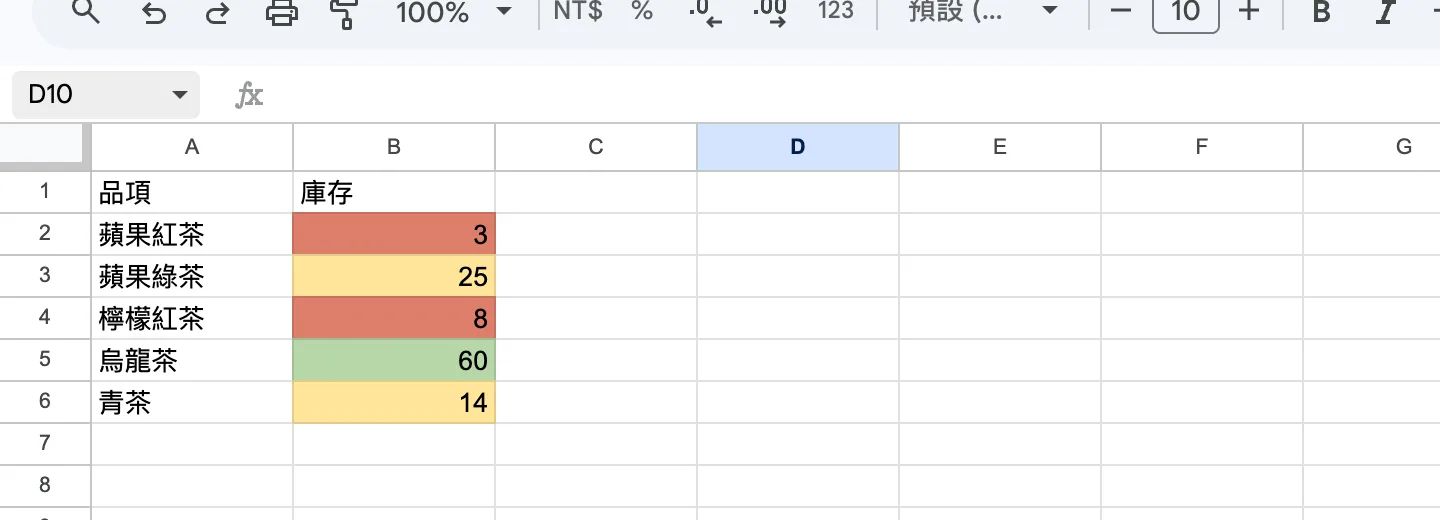1440x520 pixels.
Task: Toggle italic formatting
Action: (x=1385, y=12)
